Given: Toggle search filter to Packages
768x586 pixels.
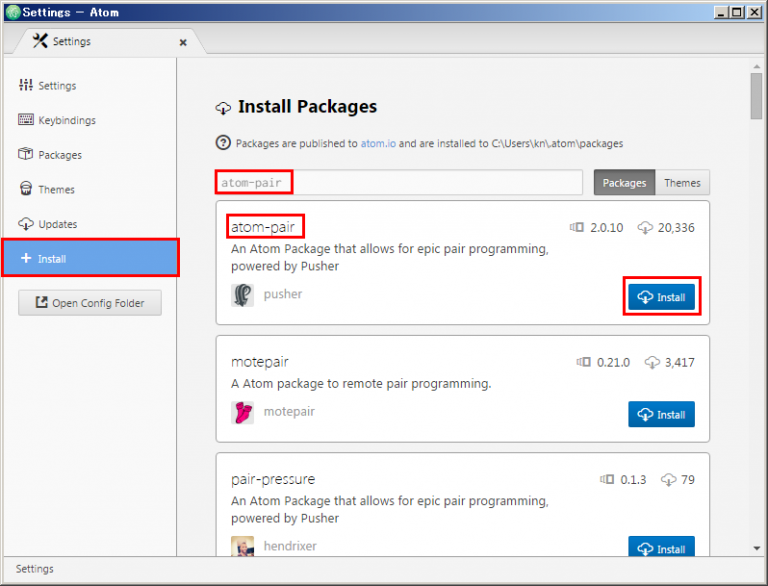Looking at the screenshot, I should [624, 183].
